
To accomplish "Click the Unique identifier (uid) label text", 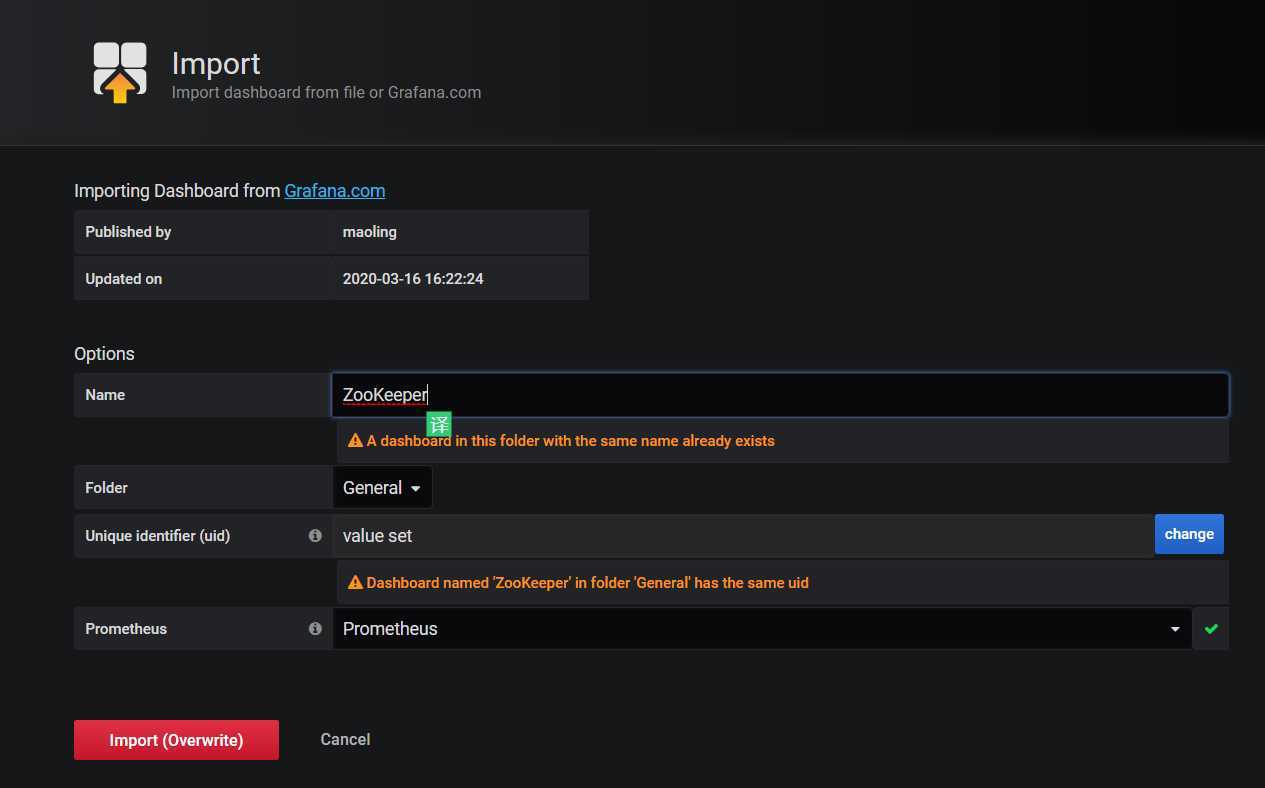I will (157, 536).
